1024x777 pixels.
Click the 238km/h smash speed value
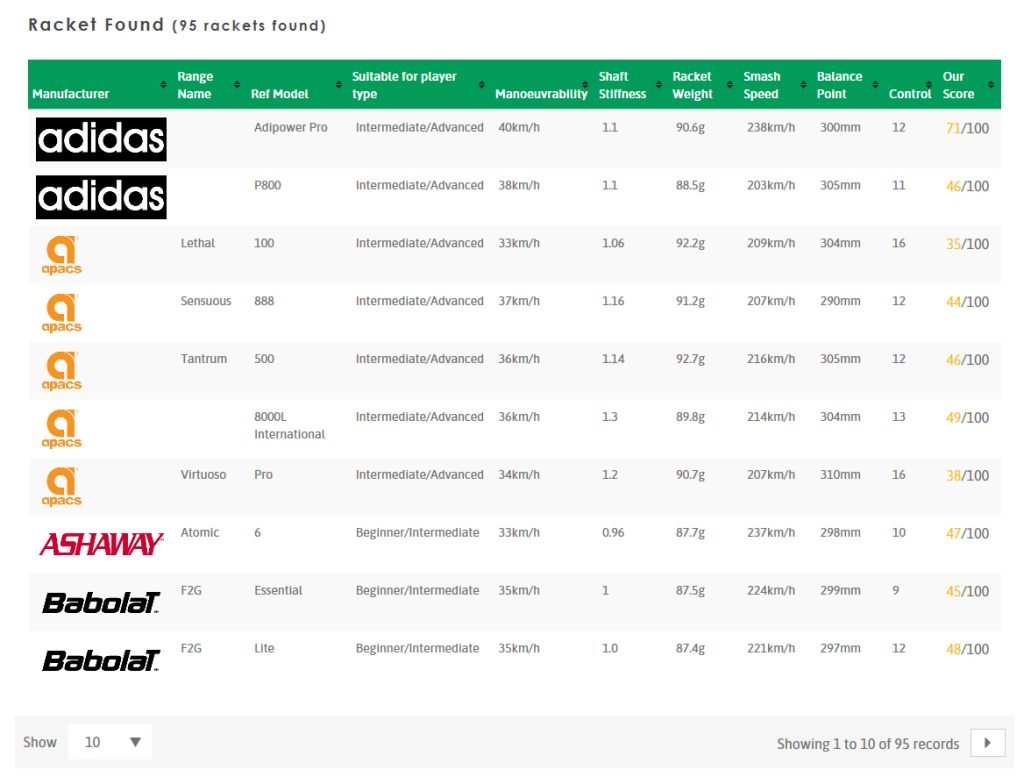click(x=771, y=127)
